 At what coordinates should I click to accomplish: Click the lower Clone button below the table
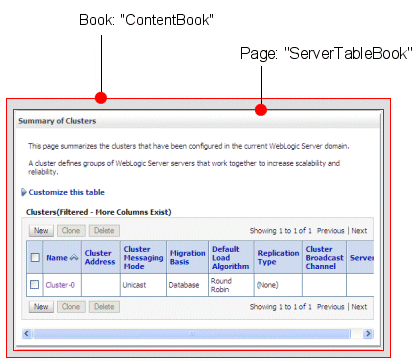71,307
